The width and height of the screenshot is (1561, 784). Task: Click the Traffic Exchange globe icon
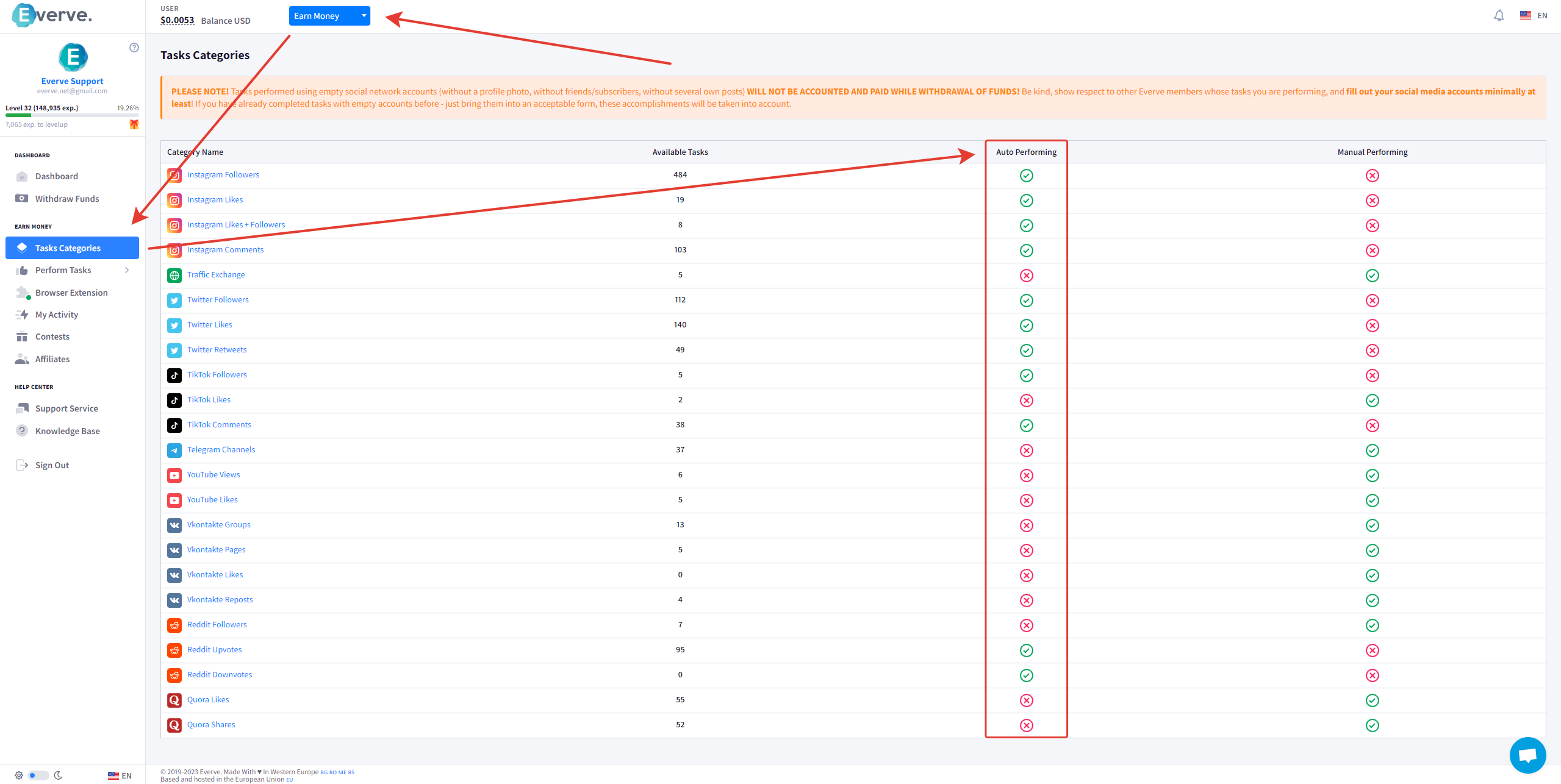click(174, 276)
